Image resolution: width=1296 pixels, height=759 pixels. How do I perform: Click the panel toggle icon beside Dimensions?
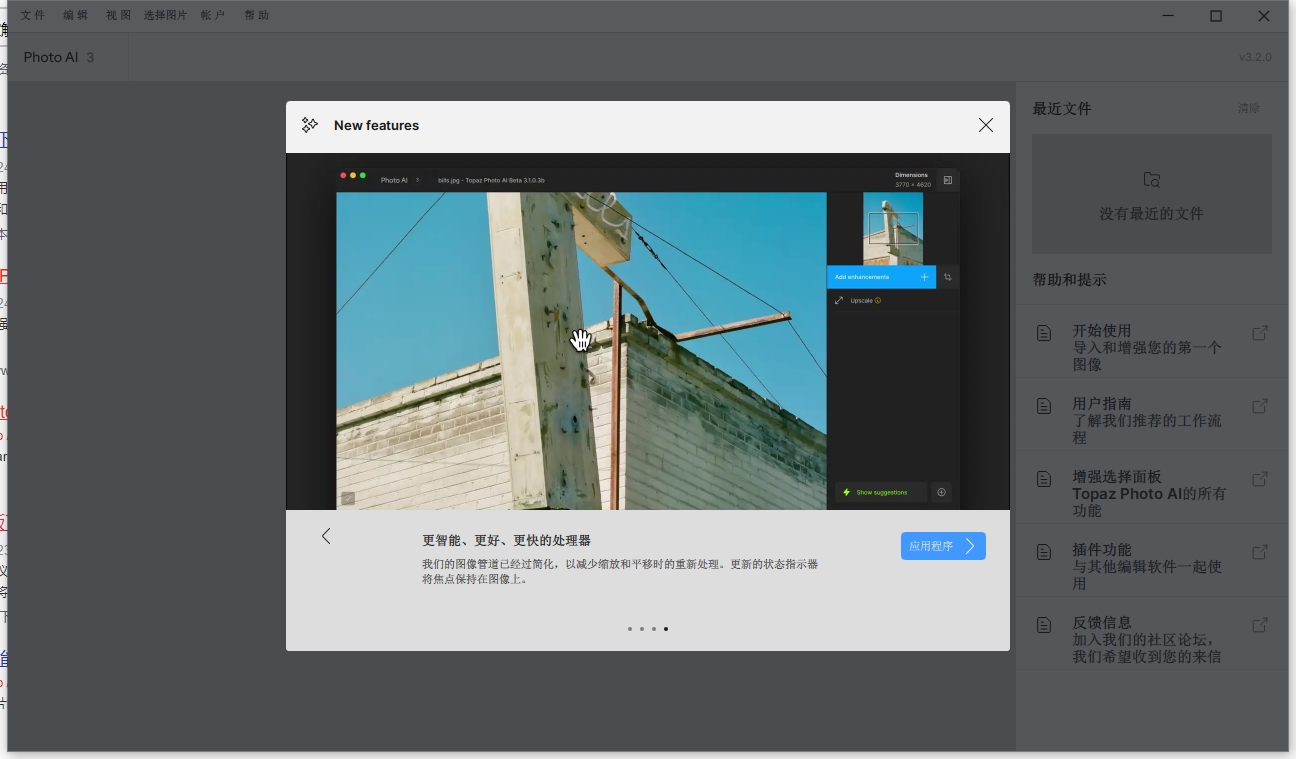pos(948,180)
